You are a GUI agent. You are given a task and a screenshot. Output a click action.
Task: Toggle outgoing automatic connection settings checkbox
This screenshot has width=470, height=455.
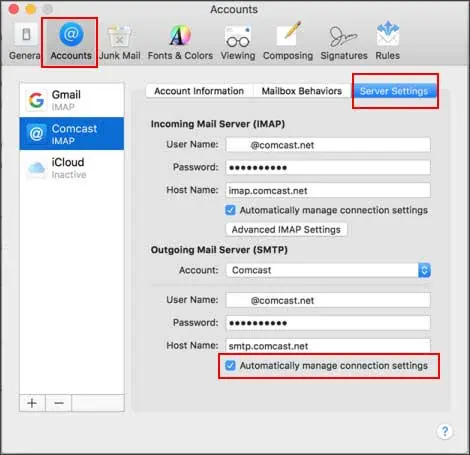tap(230, 365)
